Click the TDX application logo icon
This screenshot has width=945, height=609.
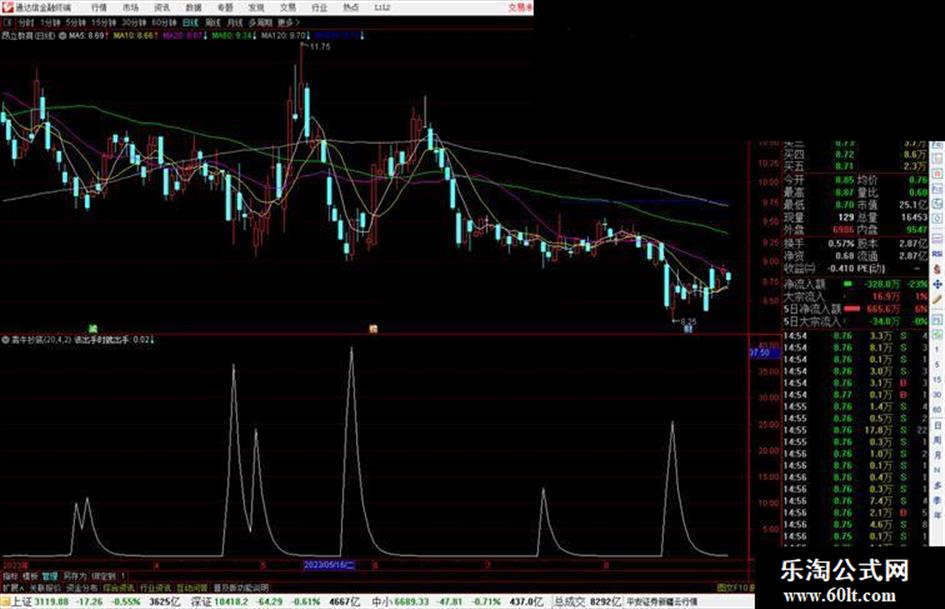pos(7,7)
